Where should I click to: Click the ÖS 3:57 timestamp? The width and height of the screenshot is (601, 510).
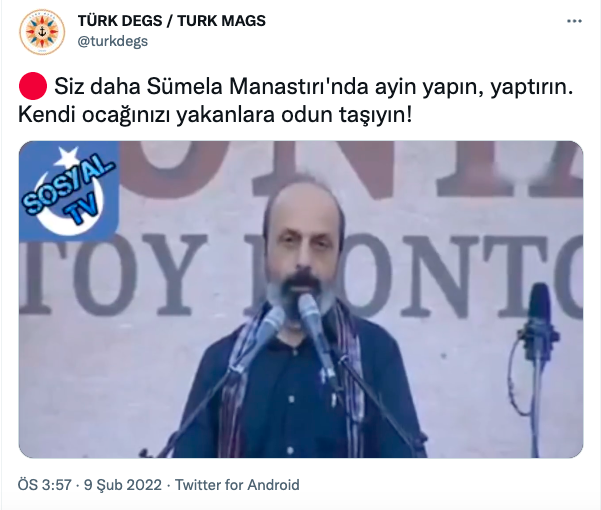pyautogui.click(x=44, y=485)
